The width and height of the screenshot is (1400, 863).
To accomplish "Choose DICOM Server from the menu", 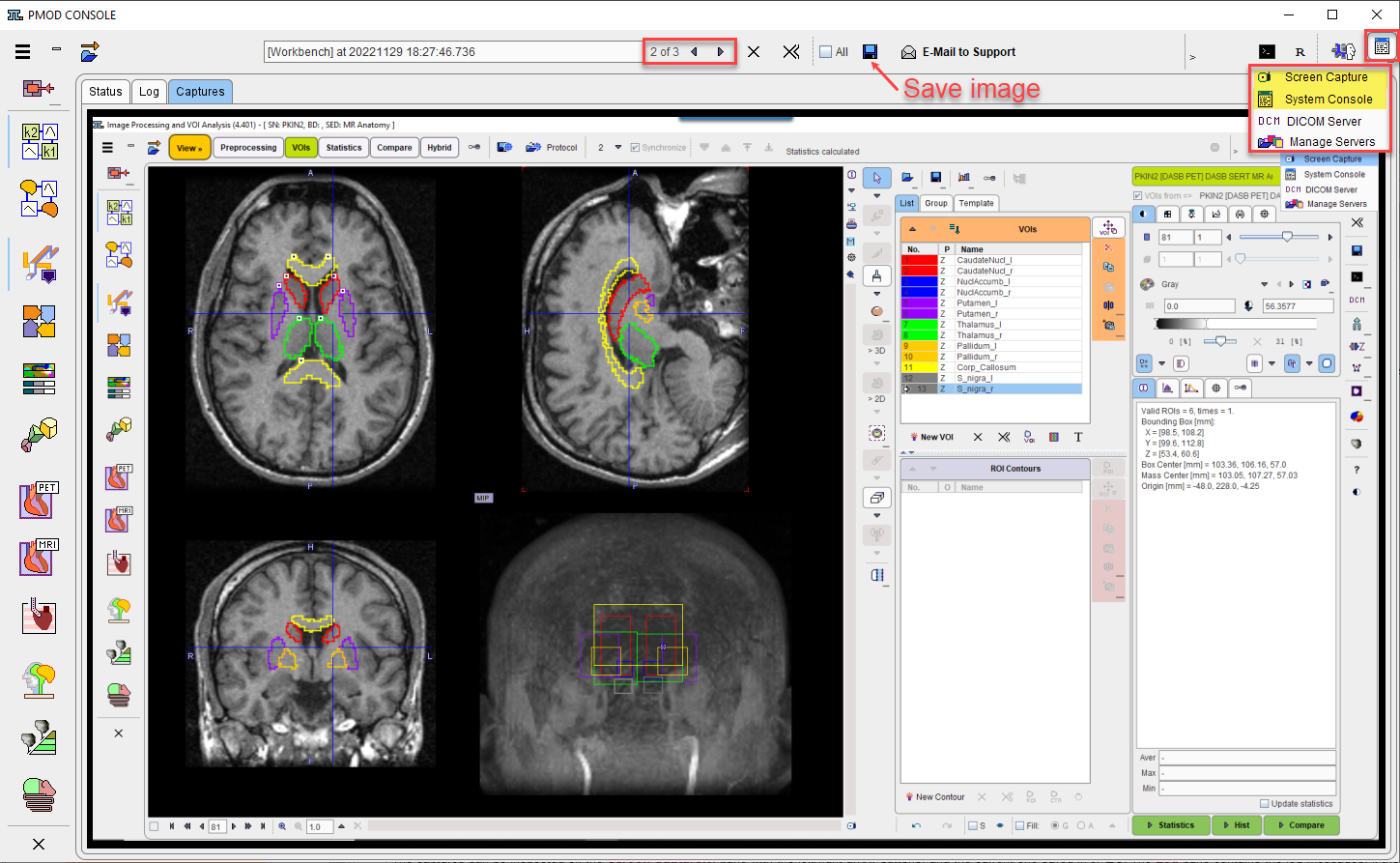I will click(x=1320, y=121).
